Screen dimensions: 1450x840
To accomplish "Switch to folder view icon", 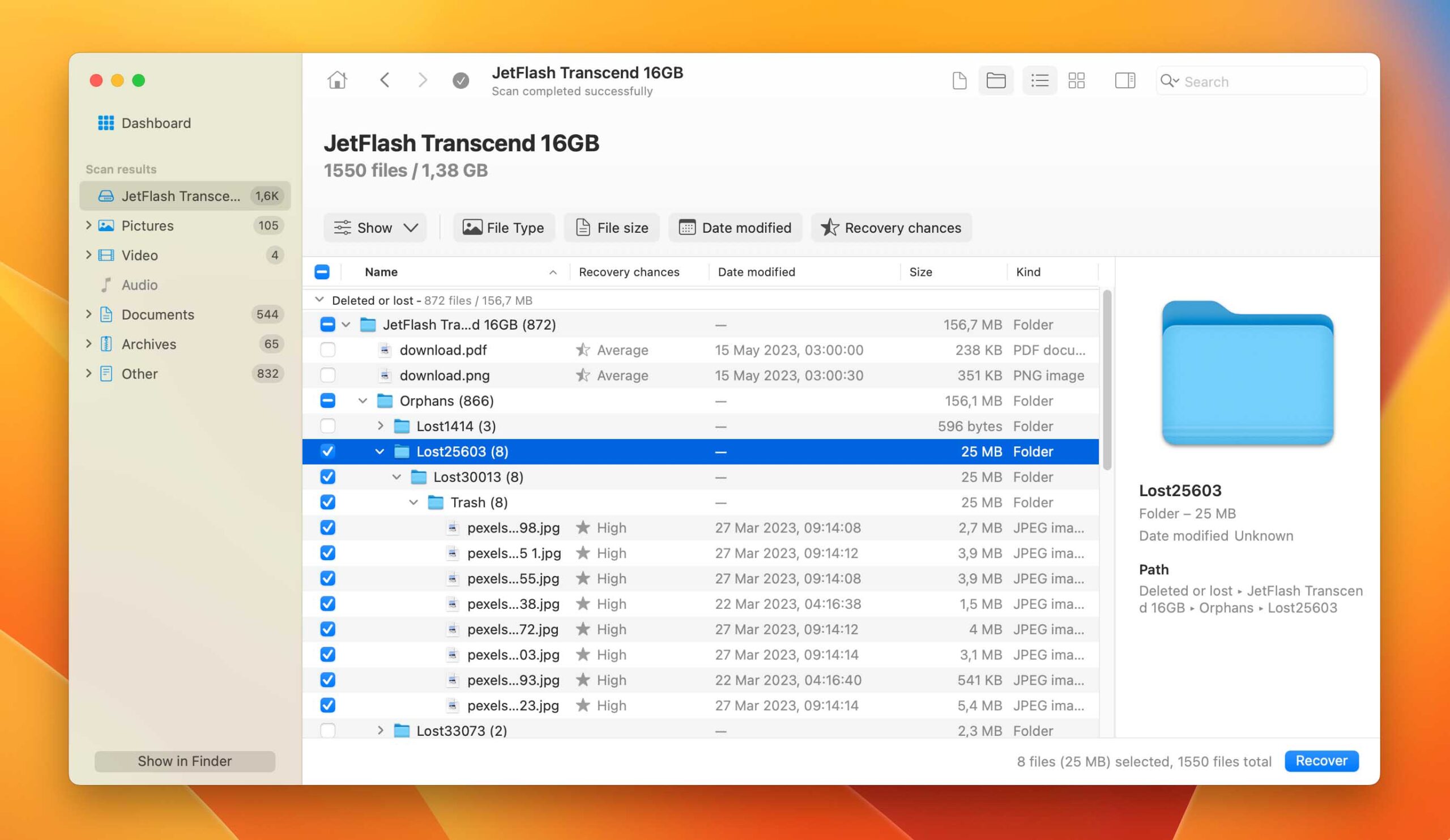I will coord(996,80).
